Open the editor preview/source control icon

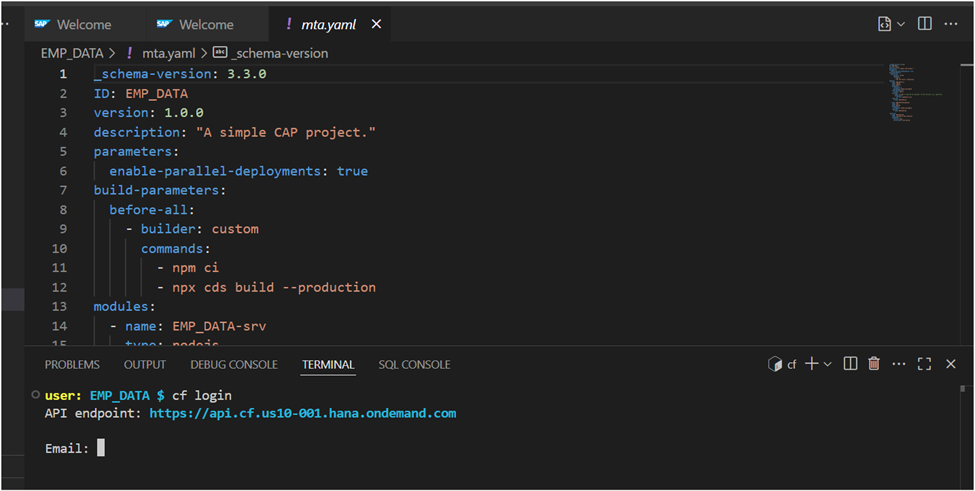[884, 24]
